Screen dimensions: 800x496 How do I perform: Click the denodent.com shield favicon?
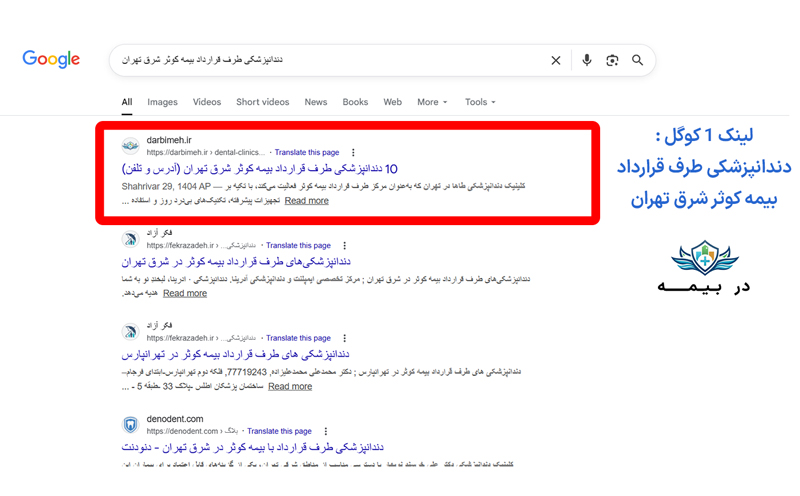131,424
